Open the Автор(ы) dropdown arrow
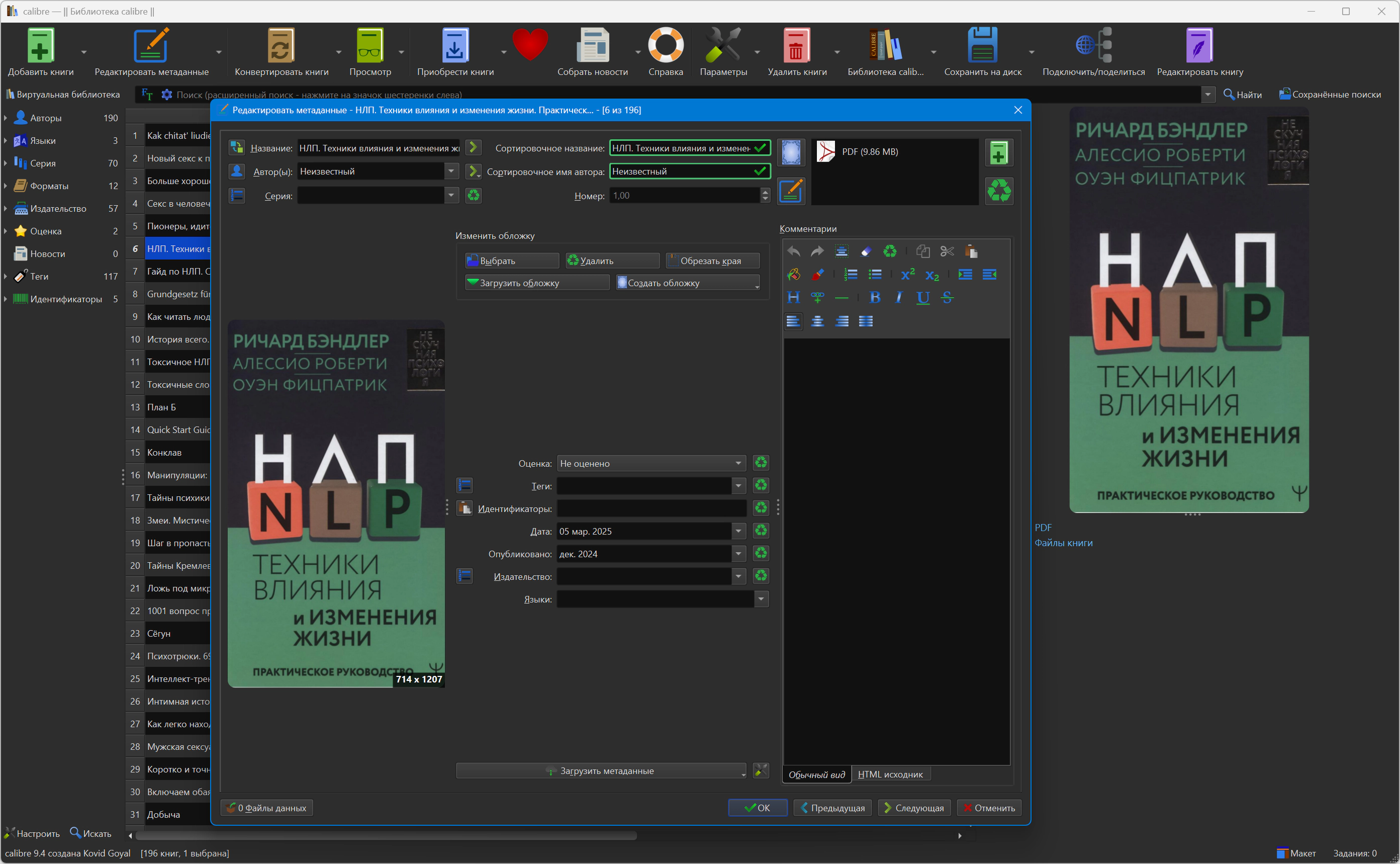 (x=451, y=171)
